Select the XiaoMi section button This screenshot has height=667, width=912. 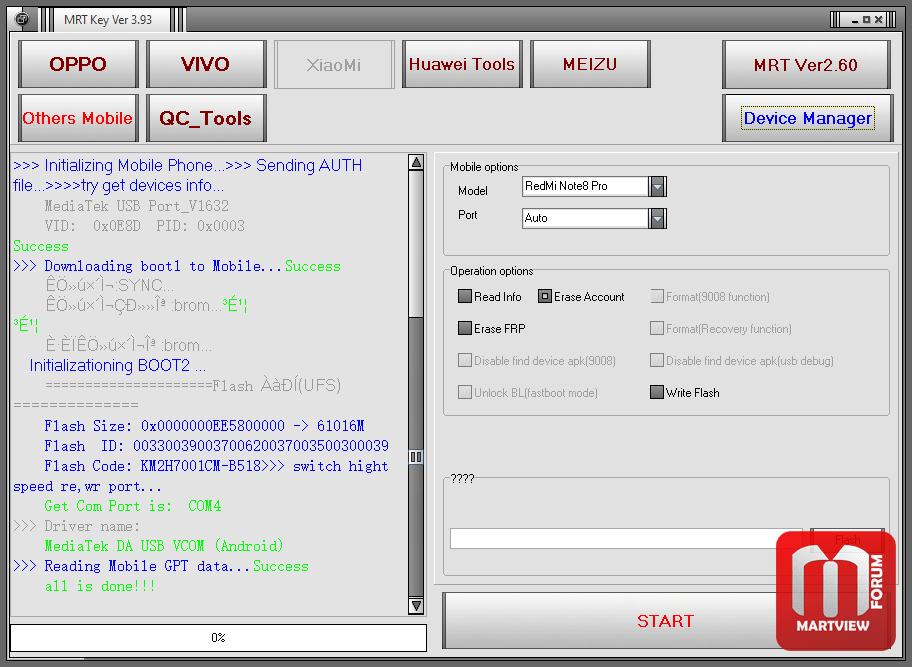(334, 65)
